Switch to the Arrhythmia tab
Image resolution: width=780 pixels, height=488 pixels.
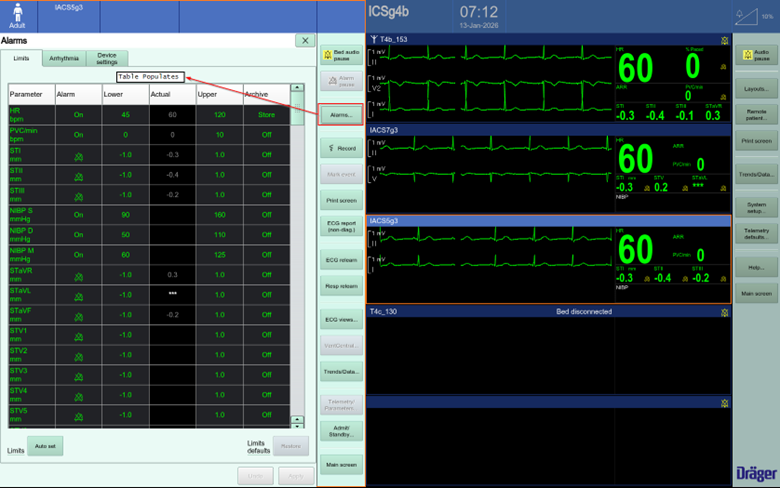coord(64,59)
